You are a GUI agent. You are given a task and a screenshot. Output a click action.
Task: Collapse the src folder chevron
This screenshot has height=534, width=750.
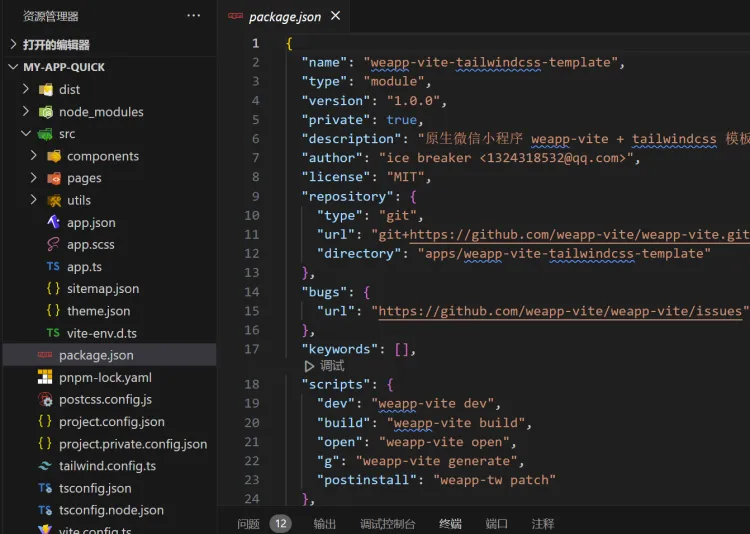pyautogui.click(x=26, y=134)
